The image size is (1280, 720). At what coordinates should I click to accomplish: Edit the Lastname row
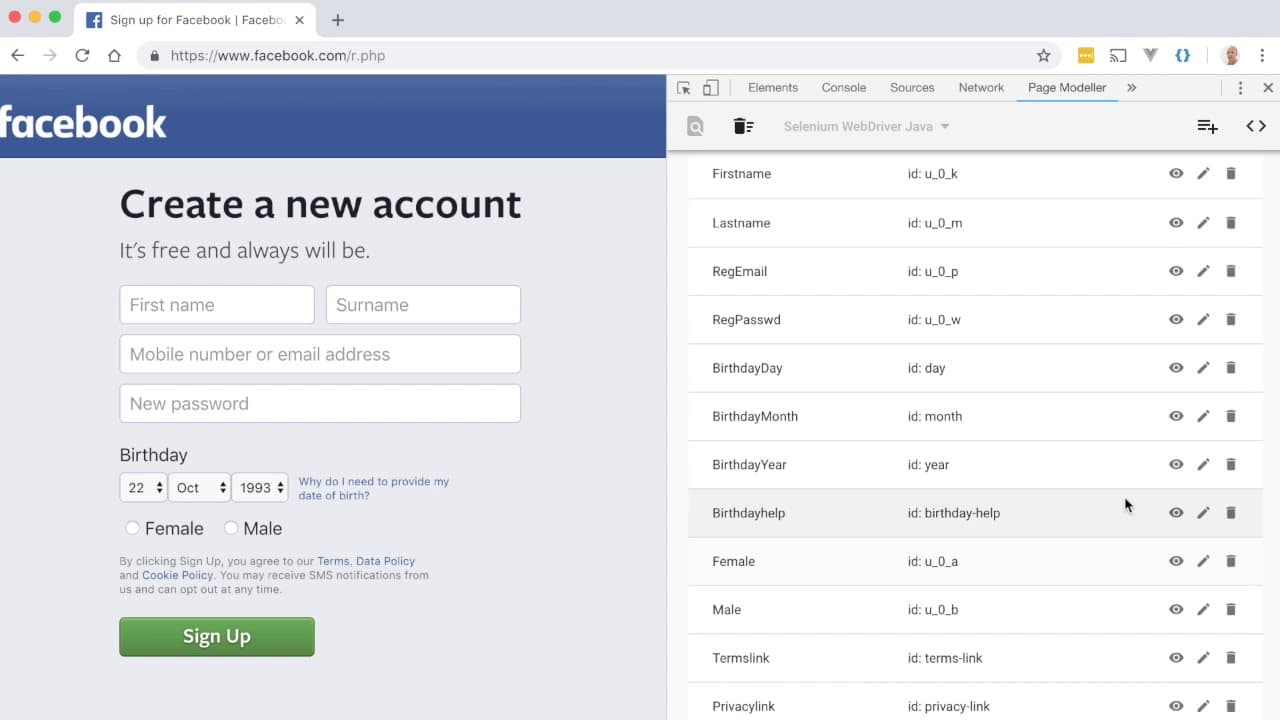coord(1203,222)
